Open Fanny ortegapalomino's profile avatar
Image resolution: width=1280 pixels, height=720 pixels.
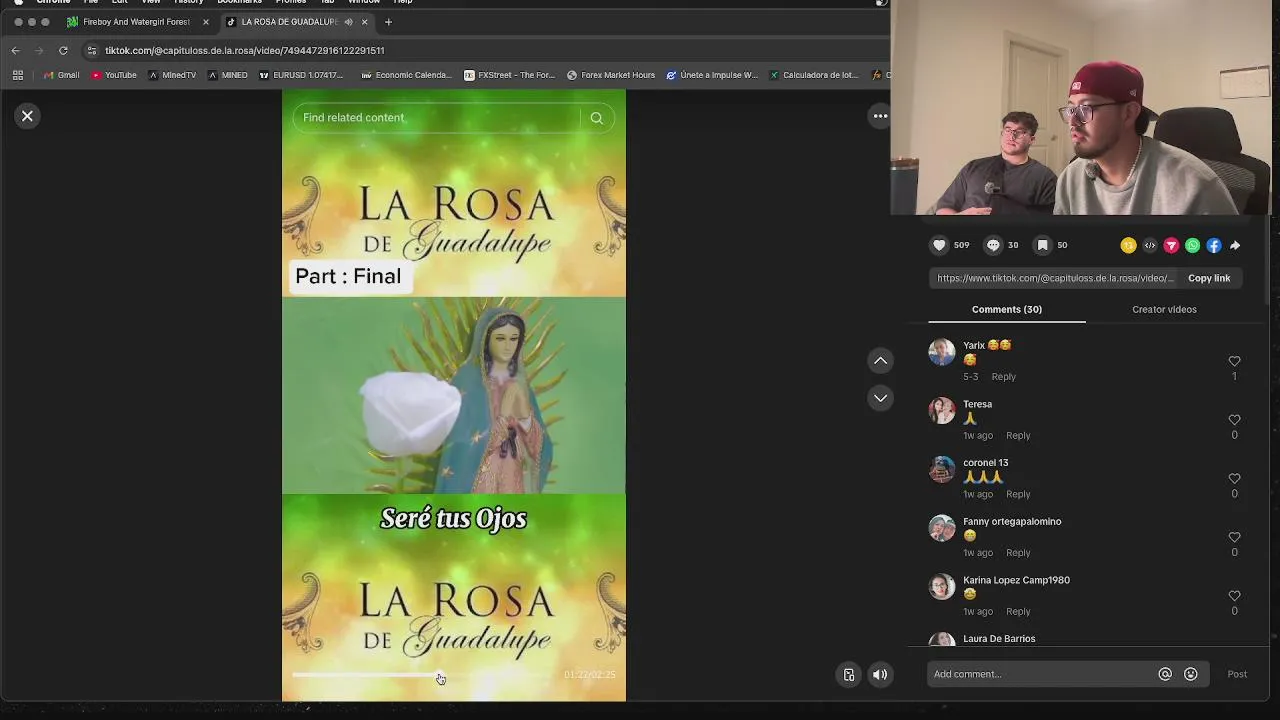point(942,528)
